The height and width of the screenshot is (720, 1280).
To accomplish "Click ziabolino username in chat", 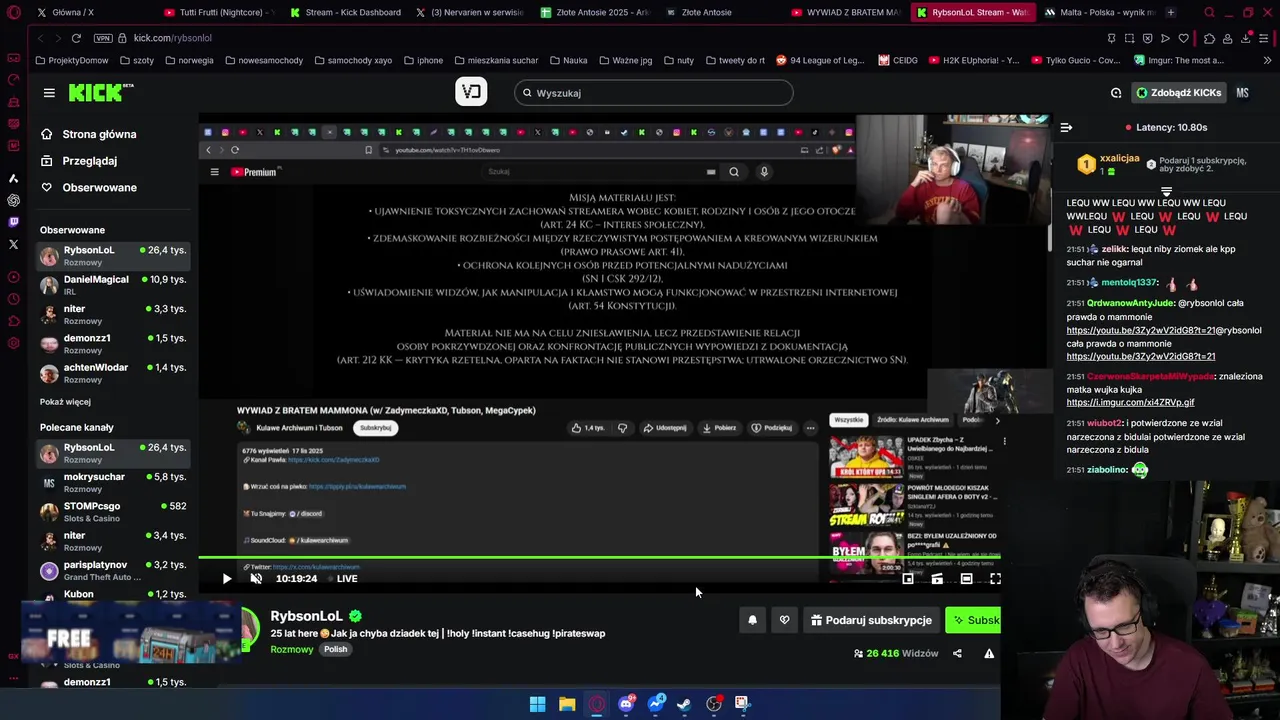I will coord(1107,470).
